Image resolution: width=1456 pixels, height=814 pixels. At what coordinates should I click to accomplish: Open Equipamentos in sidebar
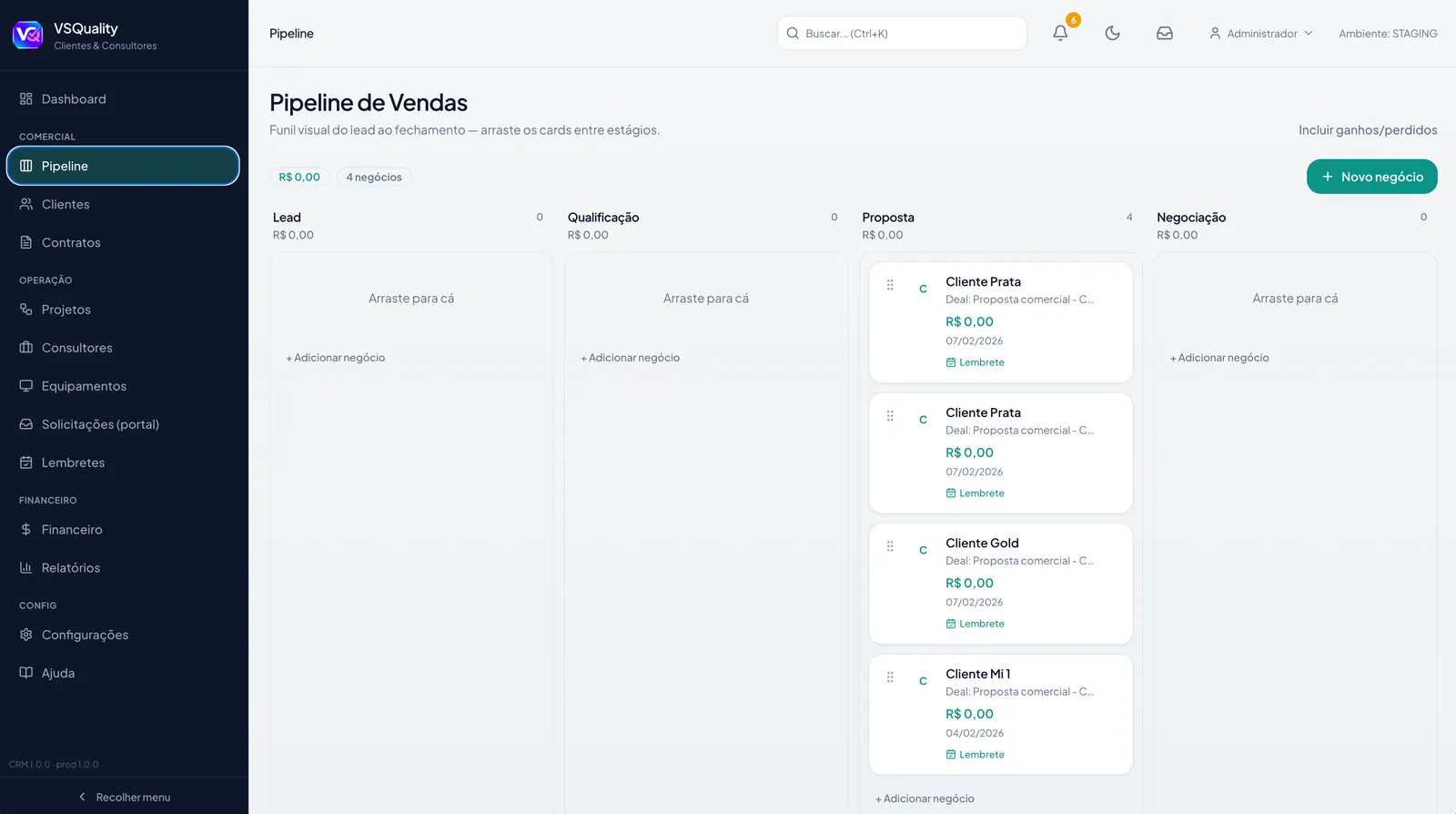(x=124, y=386)
